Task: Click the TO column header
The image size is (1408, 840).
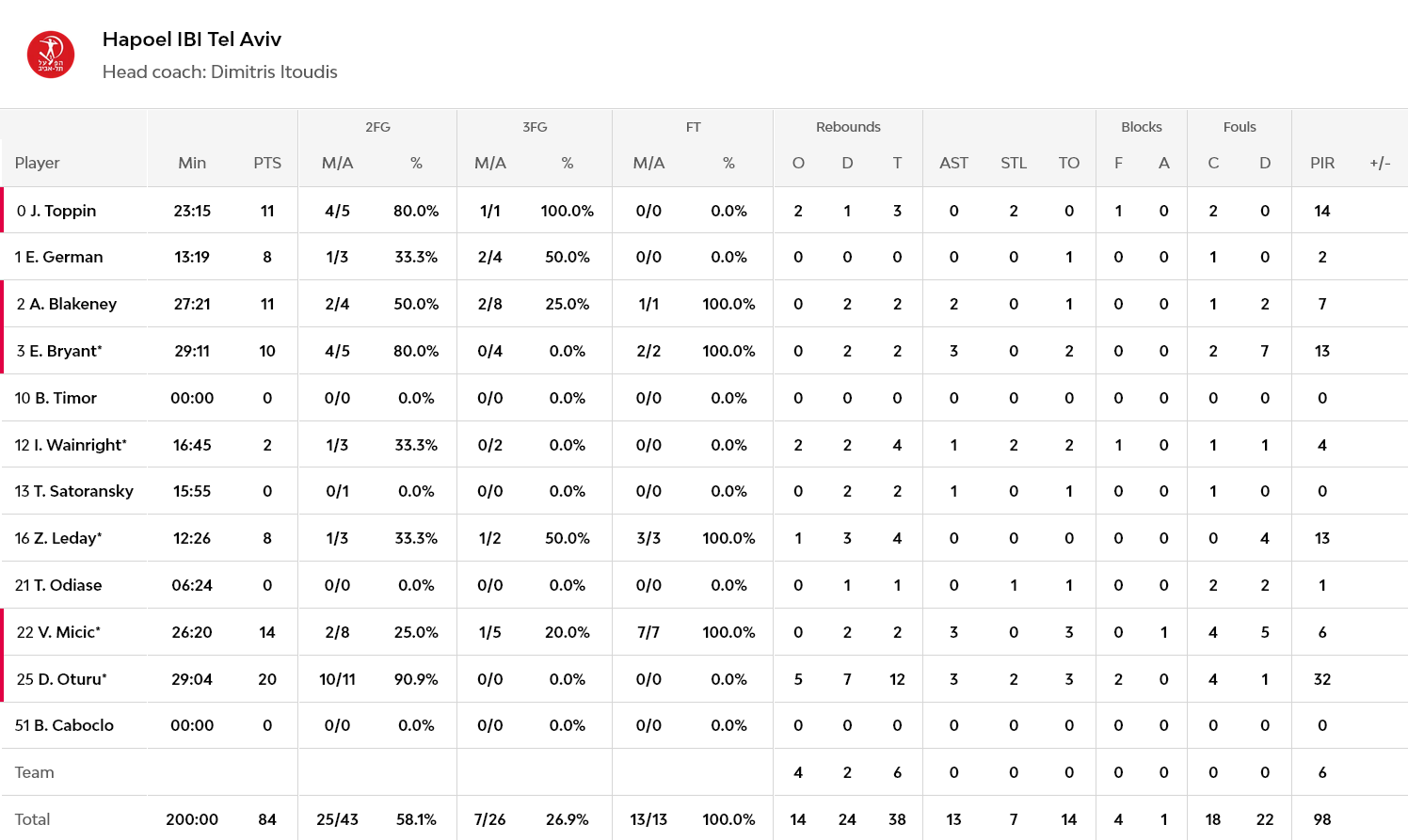Action: (x=1069, y=163)
